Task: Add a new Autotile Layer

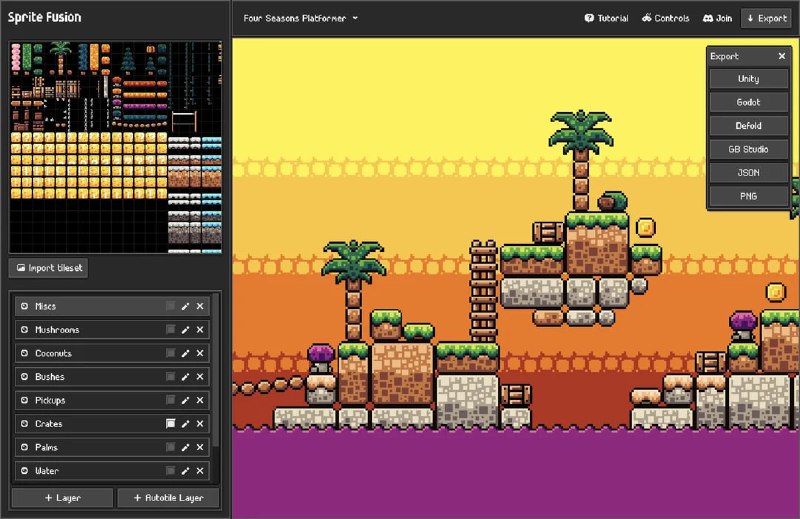Action: tap(168, 498)
